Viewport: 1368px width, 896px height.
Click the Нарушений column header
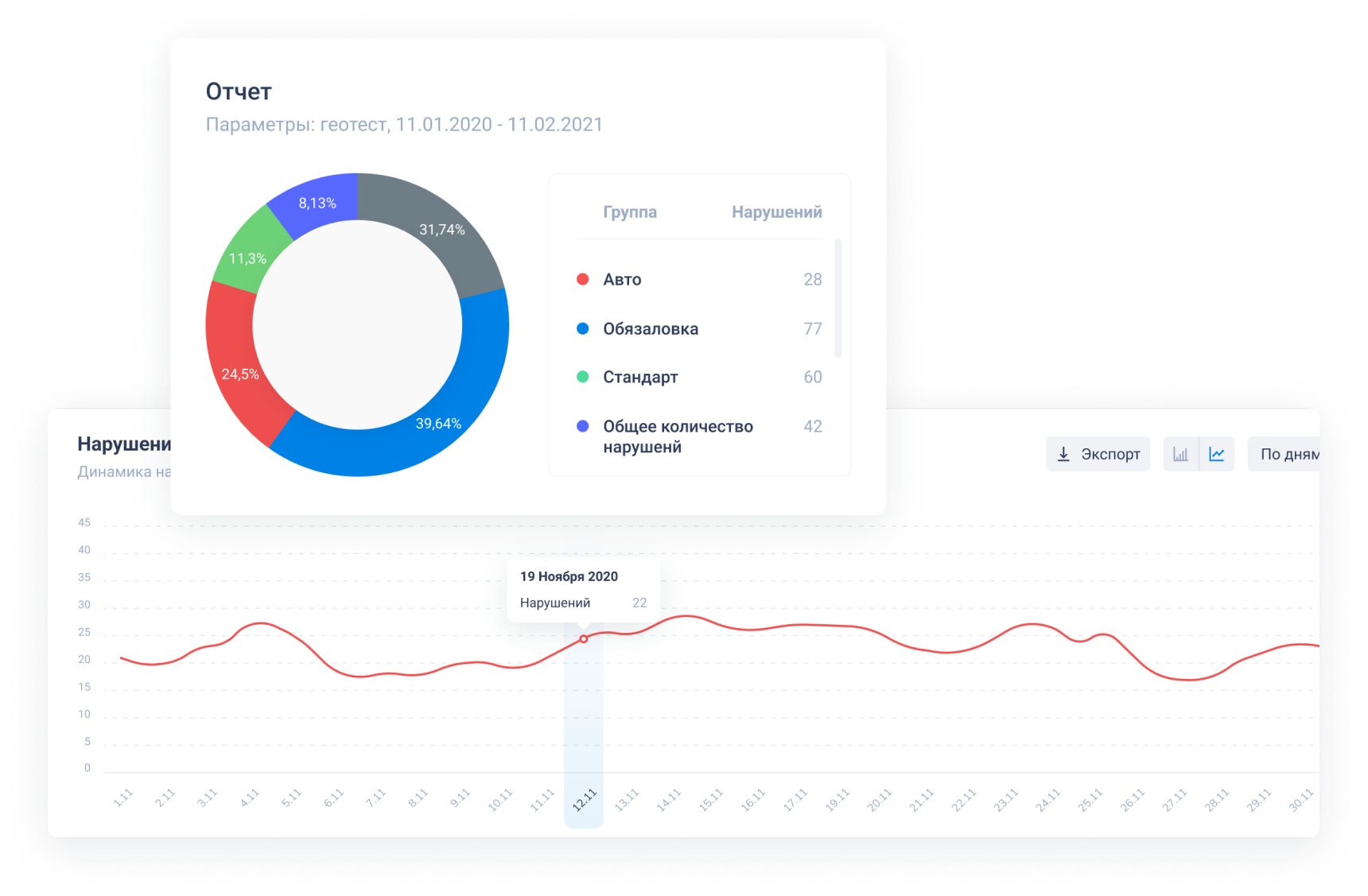pos(777,212)
